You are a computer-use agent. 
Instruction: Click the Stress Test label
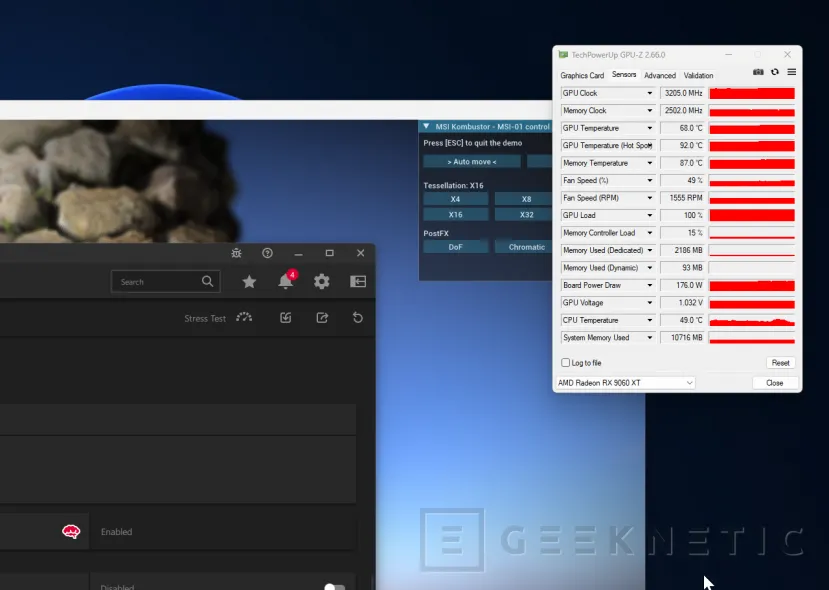(x=205, y=319)
